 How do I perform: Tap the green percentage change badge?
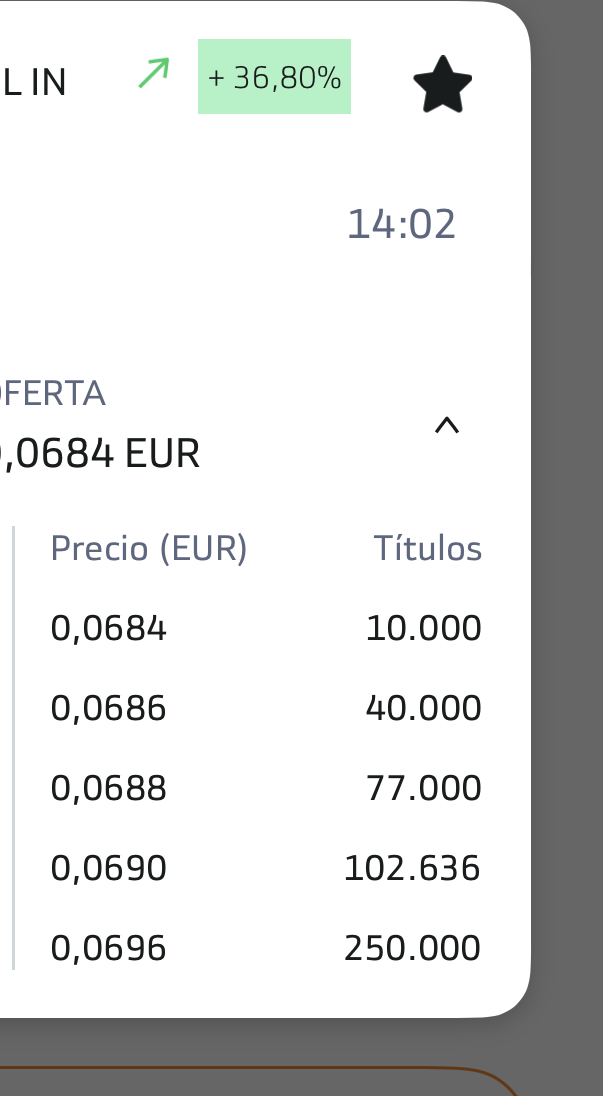point(274,76)
